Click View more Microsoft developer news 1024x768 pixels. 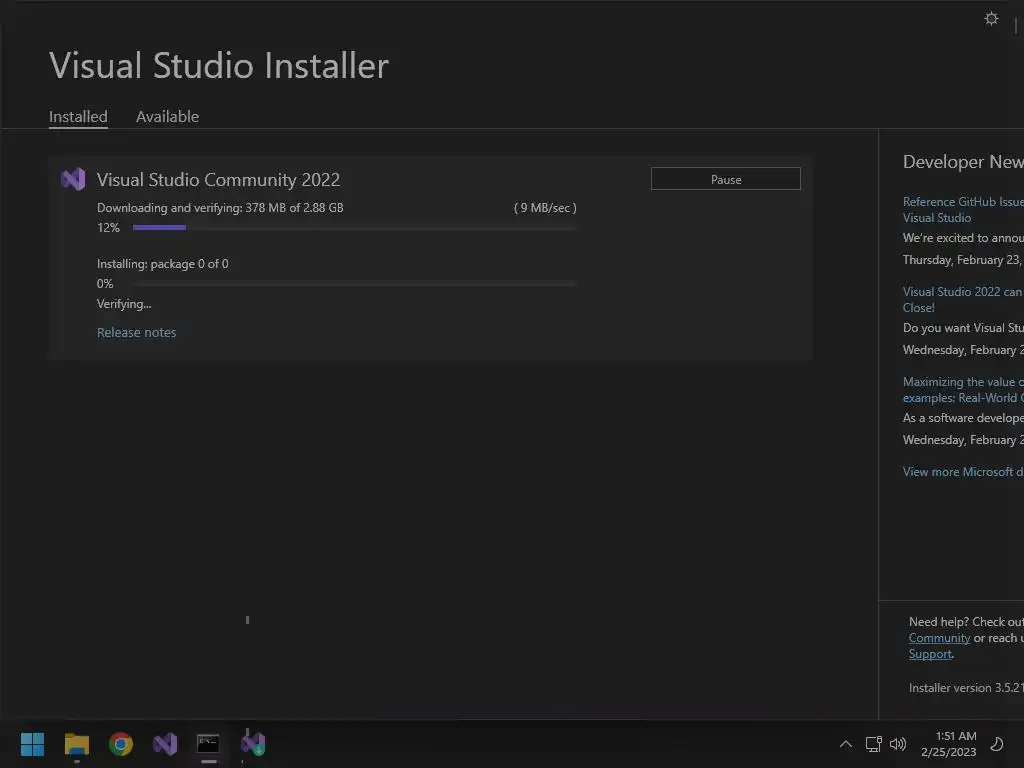(x=963, y=472)
